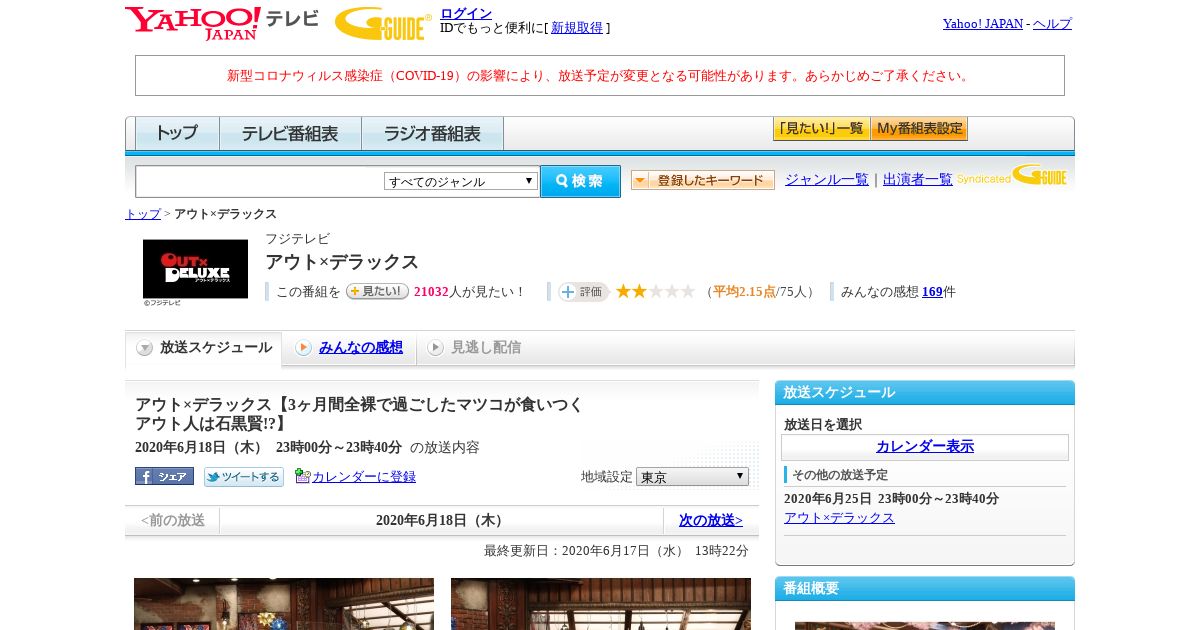Open the テレビ番組表 navigation tab

pyautogui.click(x=290, y=133)
